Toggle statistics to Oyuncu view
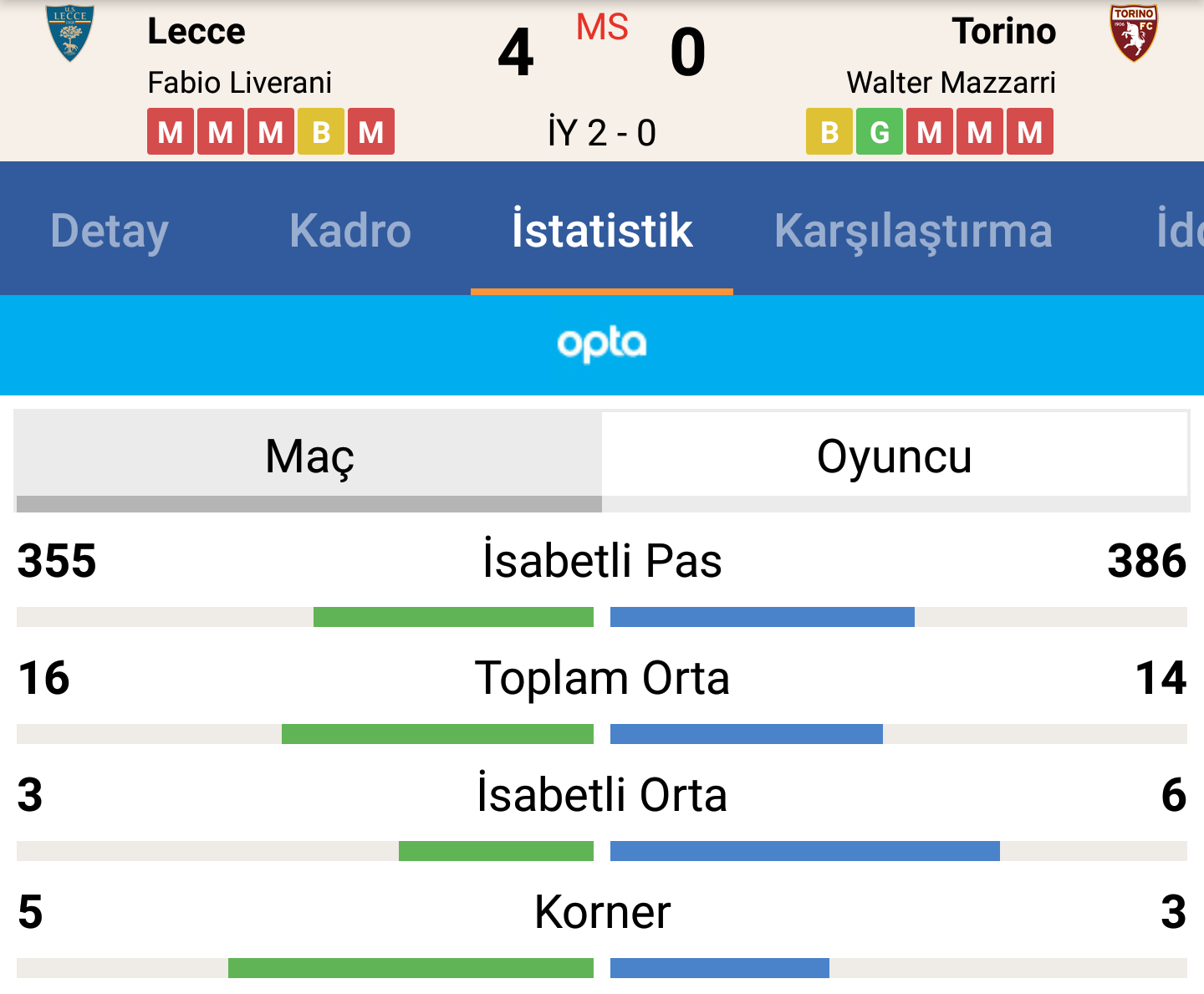Screen dimensions: 1204x994 tap(895, 456)
